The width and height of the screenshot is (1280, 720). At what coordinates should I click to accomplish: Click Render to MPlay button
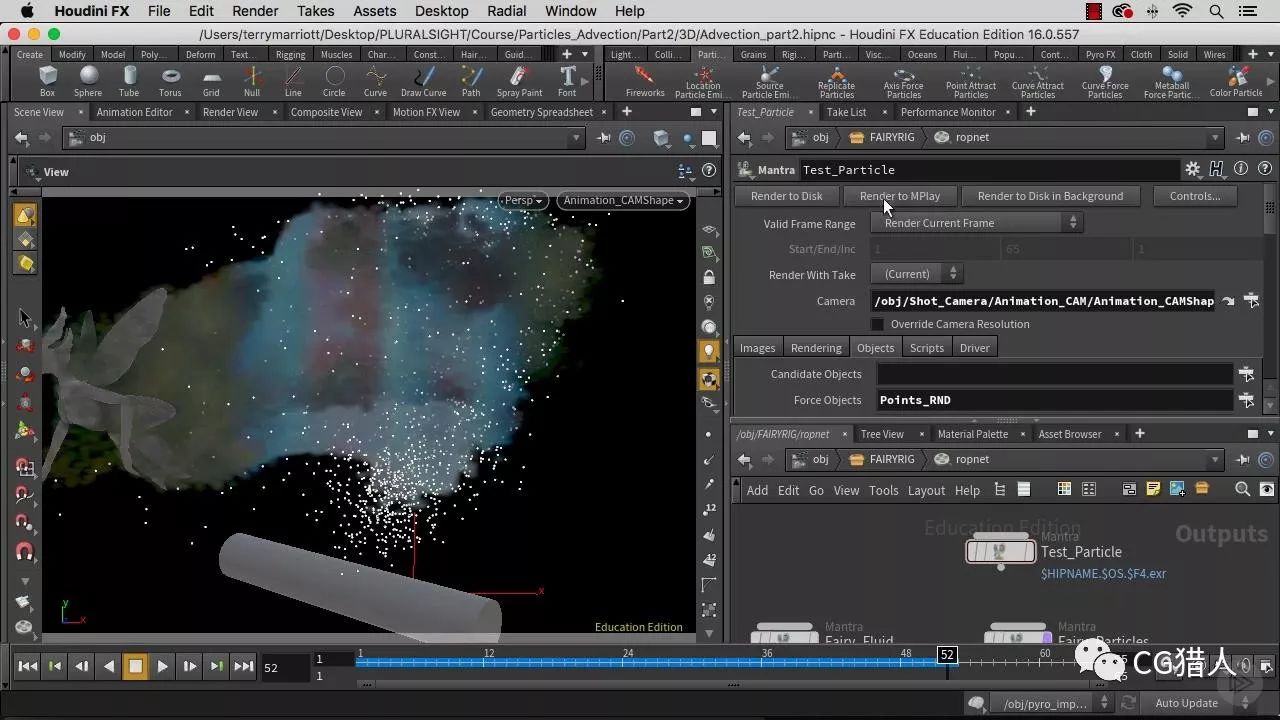tap(900, 196)
